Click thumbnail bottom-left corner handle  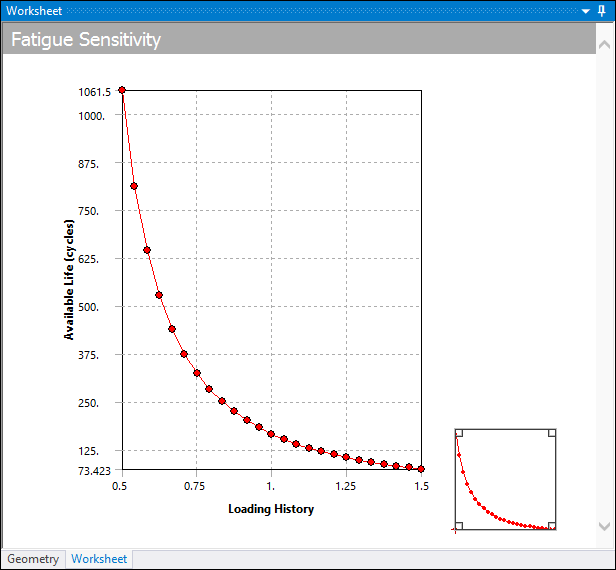[459, 526]
